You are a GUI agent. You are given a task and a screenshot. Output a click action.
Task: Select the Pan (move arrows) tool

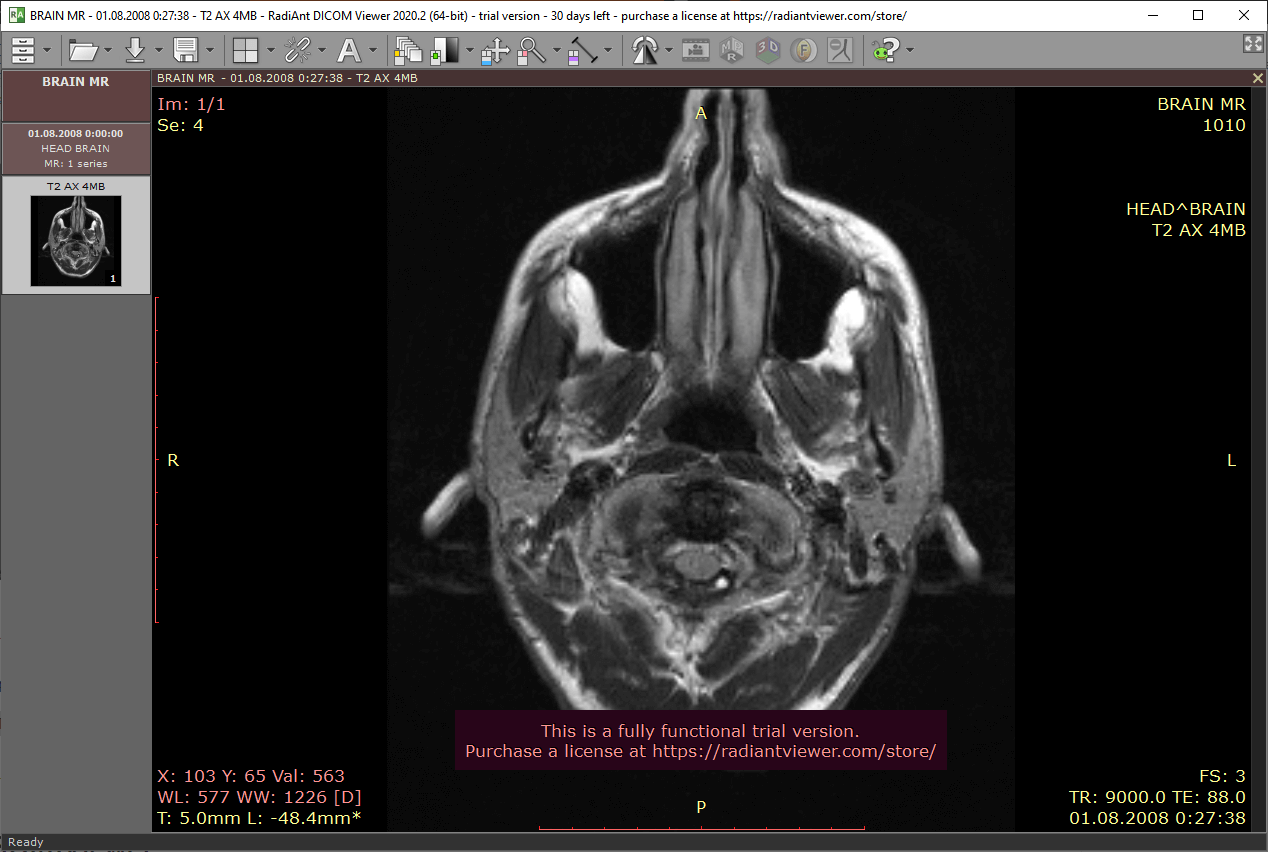click(495, 50)
